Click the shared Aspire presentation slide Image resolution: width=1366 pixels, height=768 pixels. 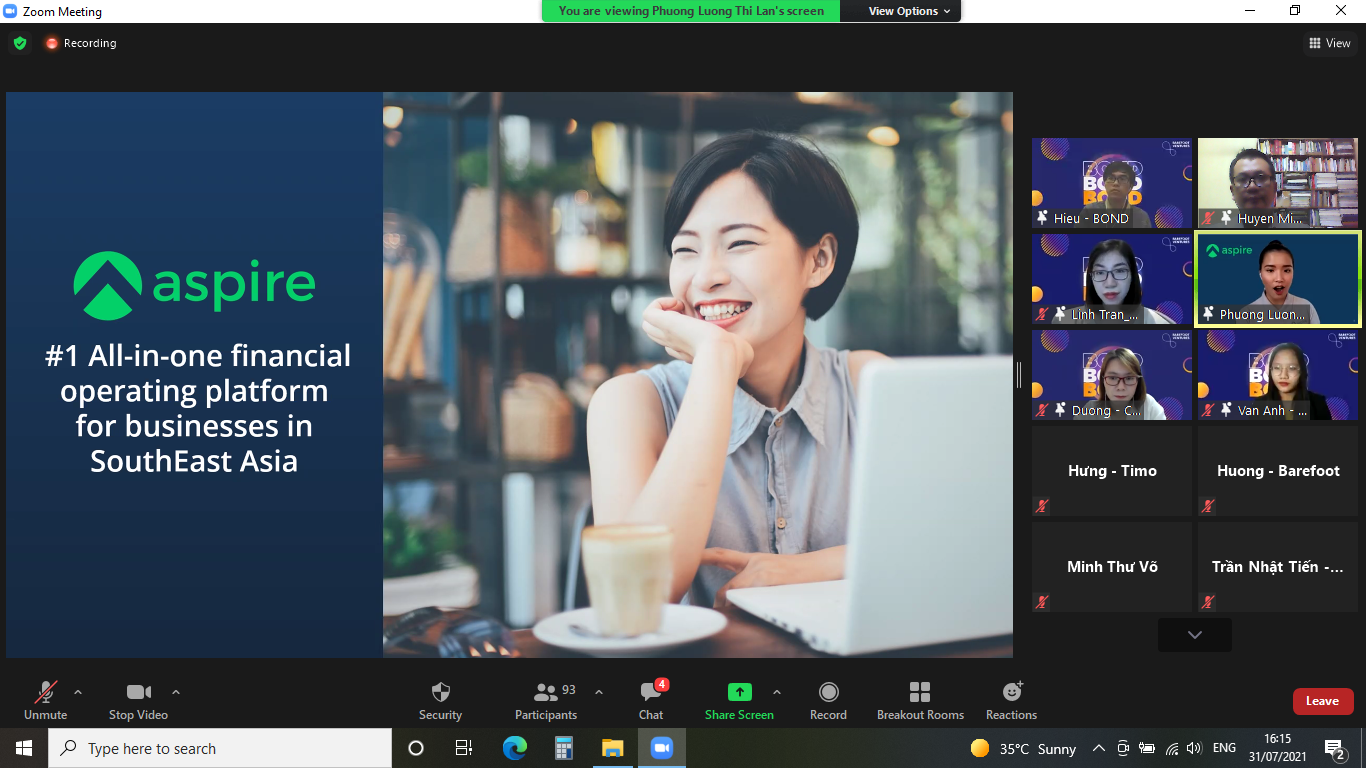(509, 375)
